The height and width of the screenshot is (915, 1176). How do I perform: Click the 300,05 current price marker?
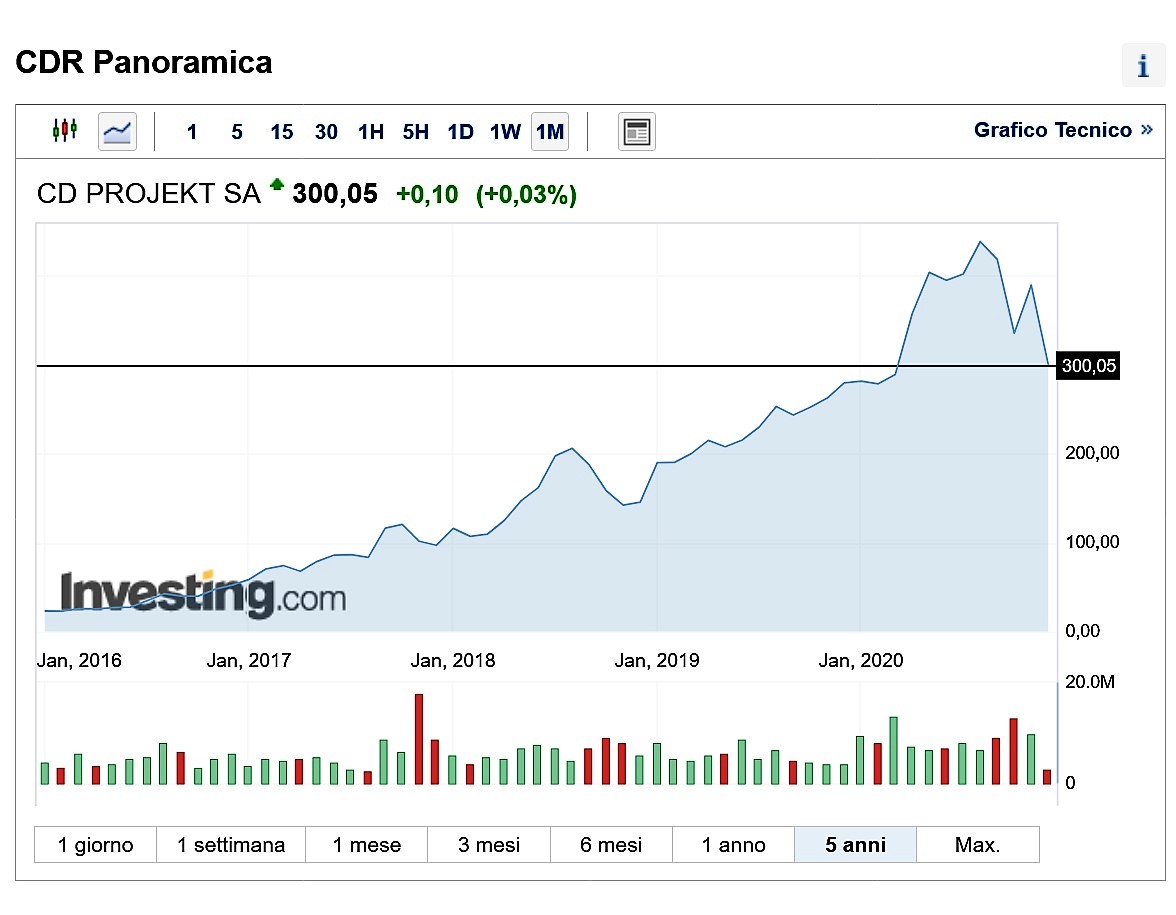(x=1088, y=366)
